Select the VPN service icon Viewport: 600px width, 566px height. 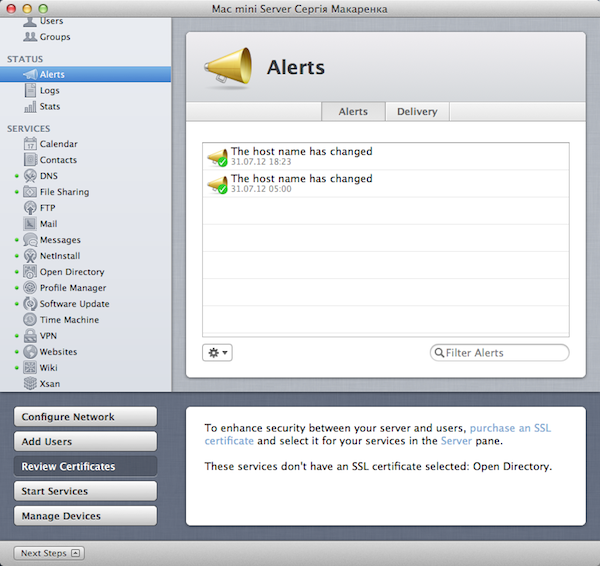pyautogui.click(x=30, y=336)
